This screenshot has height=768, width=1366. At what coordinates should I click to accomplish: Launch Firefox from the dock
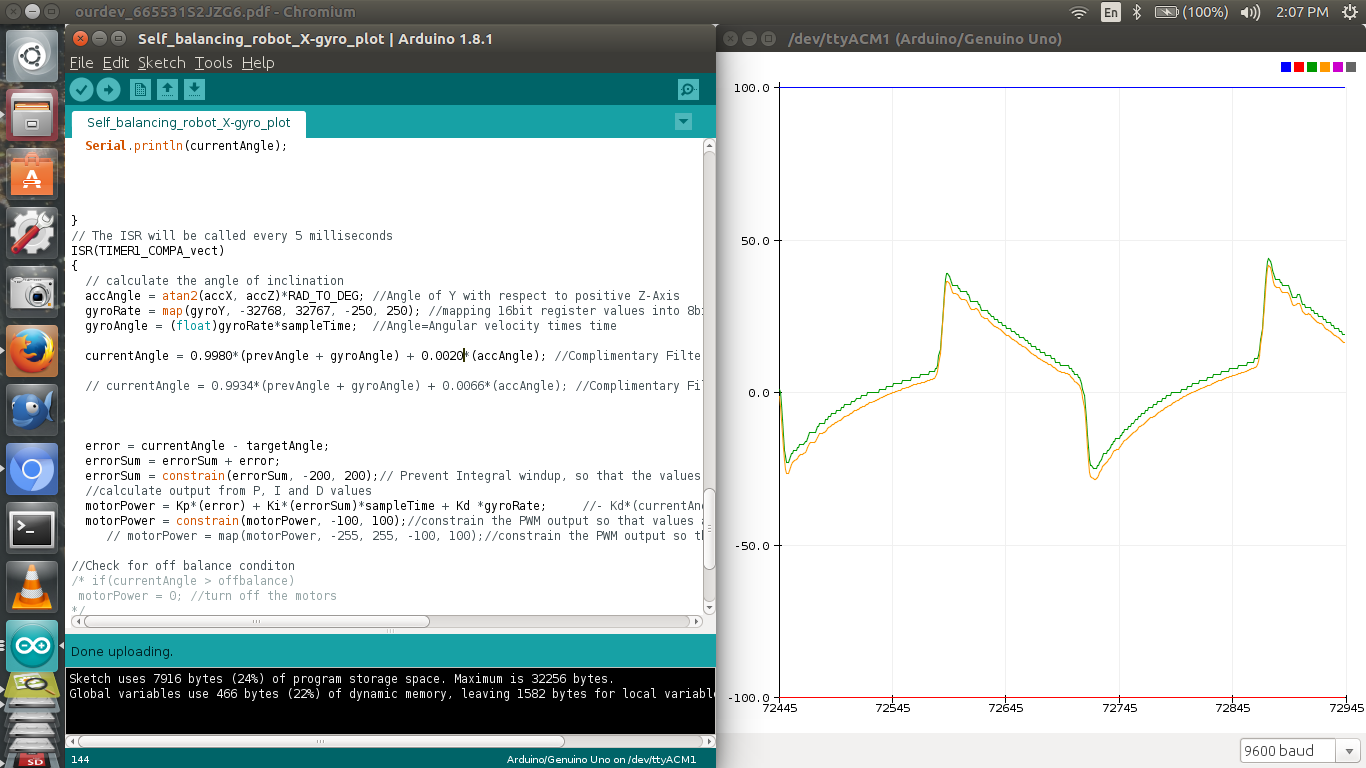click(32, 351)
